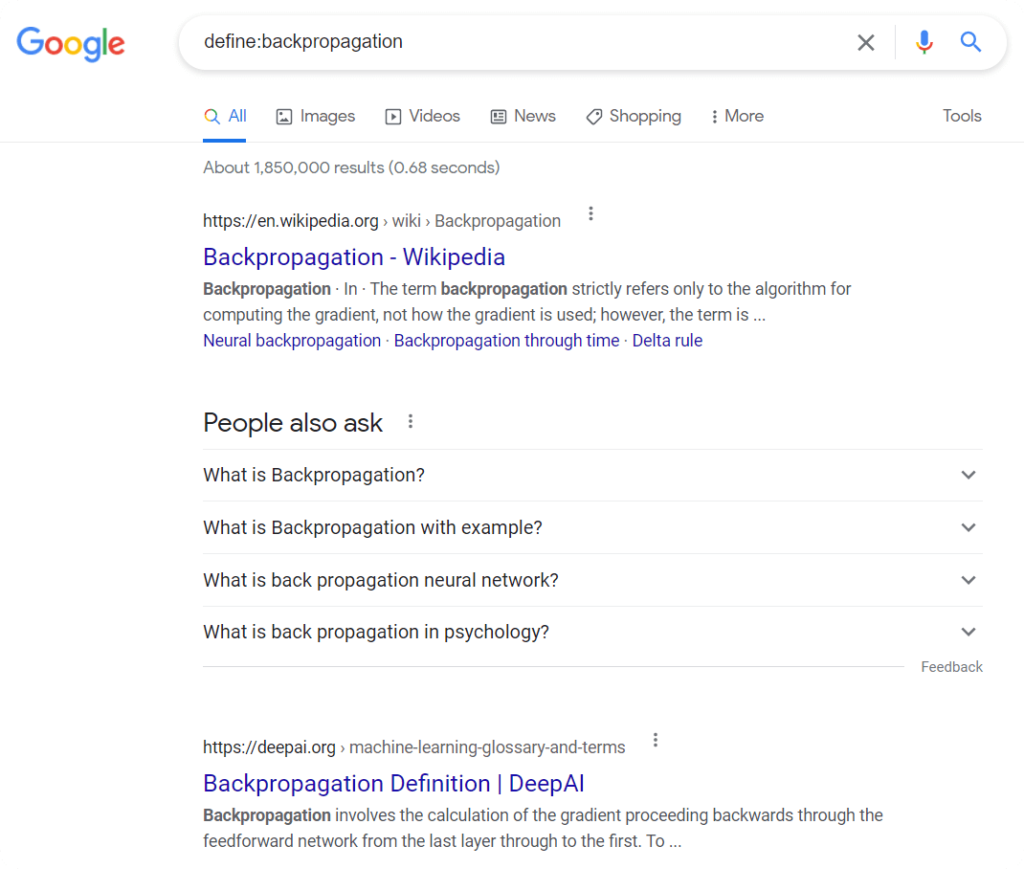The height and width of the screenshot is (869, 1024).
Task: Expand 'What is back propagation in psychology?'
Action: click(592, 632)
